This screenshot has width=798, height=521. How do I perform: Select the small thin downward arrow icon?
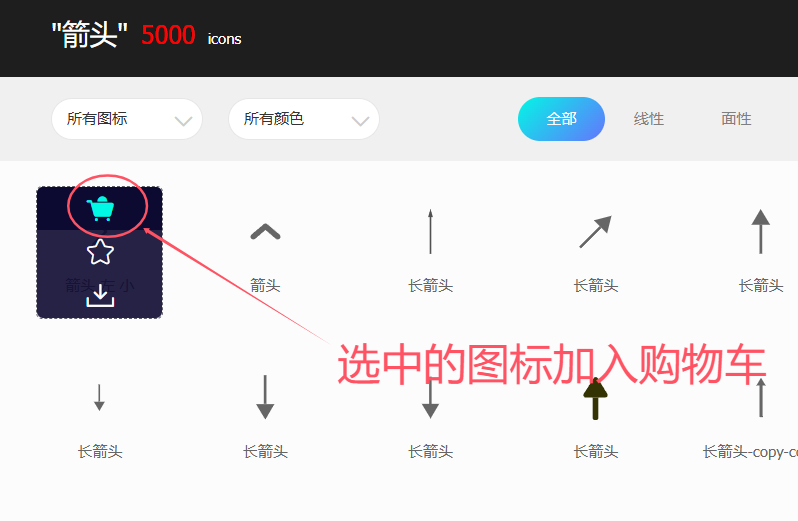(x=99, y=397)
